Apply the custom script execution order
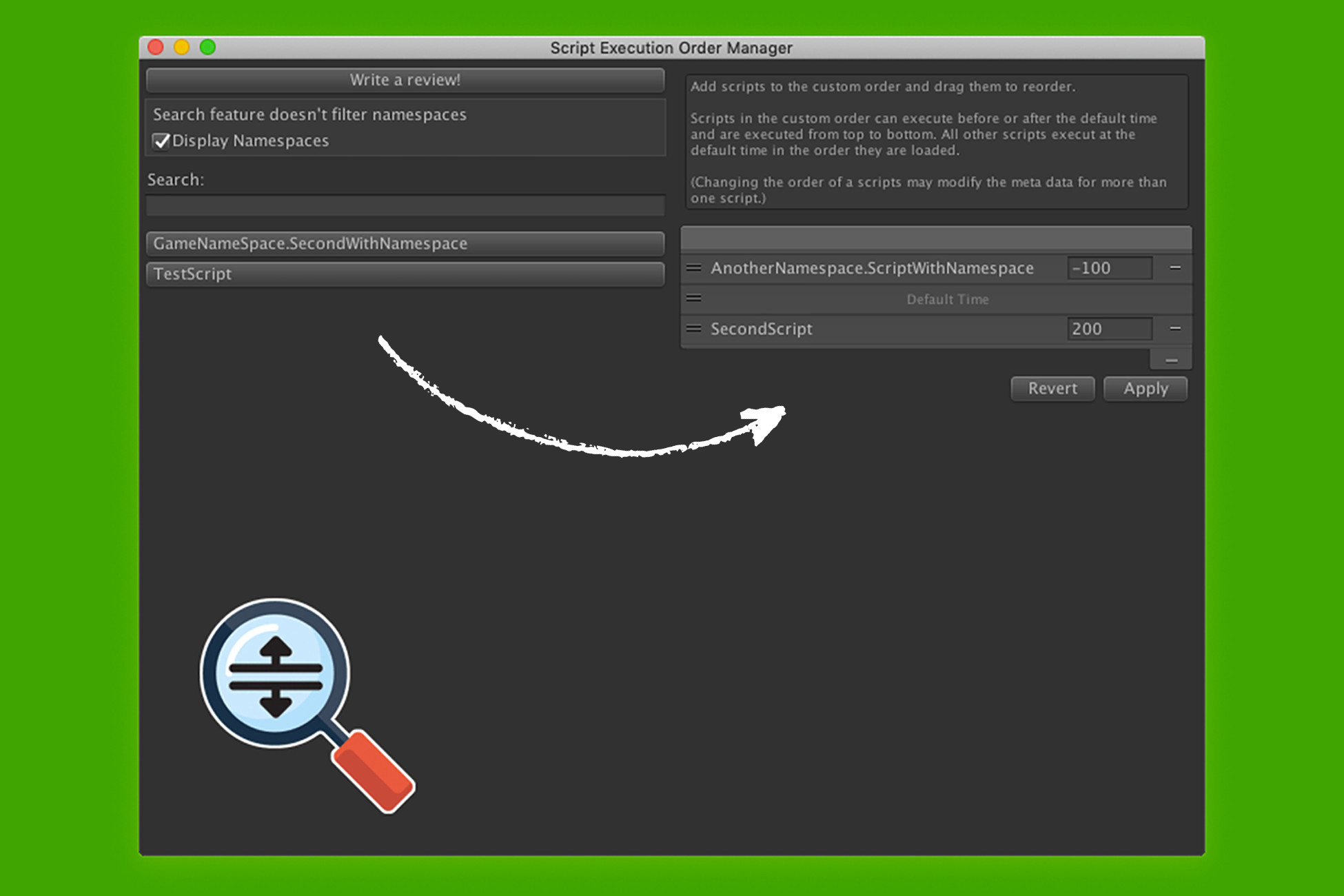Viewport: 1344px width, 896px height. pyautogui.click(x=1145, y=388)
